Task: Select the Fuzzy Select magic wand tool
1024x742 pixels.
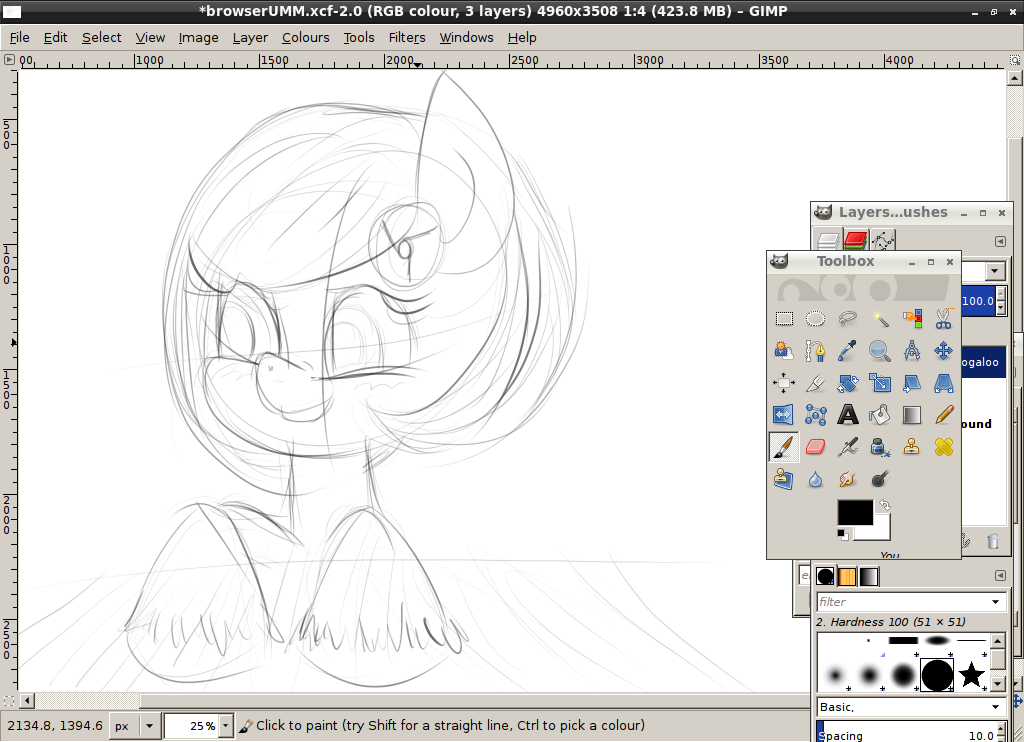Action: pyautogui.click(x=880, y=319)
